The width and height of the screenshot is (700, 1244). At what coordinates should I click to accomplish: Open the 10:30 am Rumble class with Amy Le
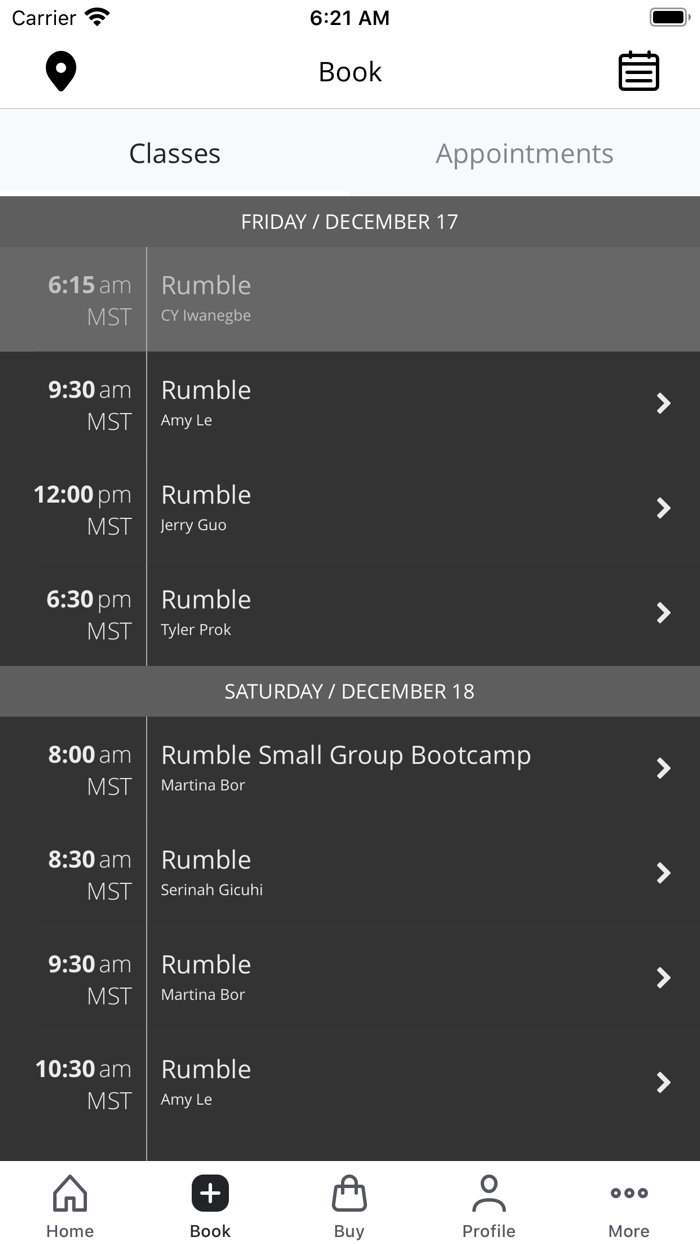pyautogui.click(x=350, y=1082)
